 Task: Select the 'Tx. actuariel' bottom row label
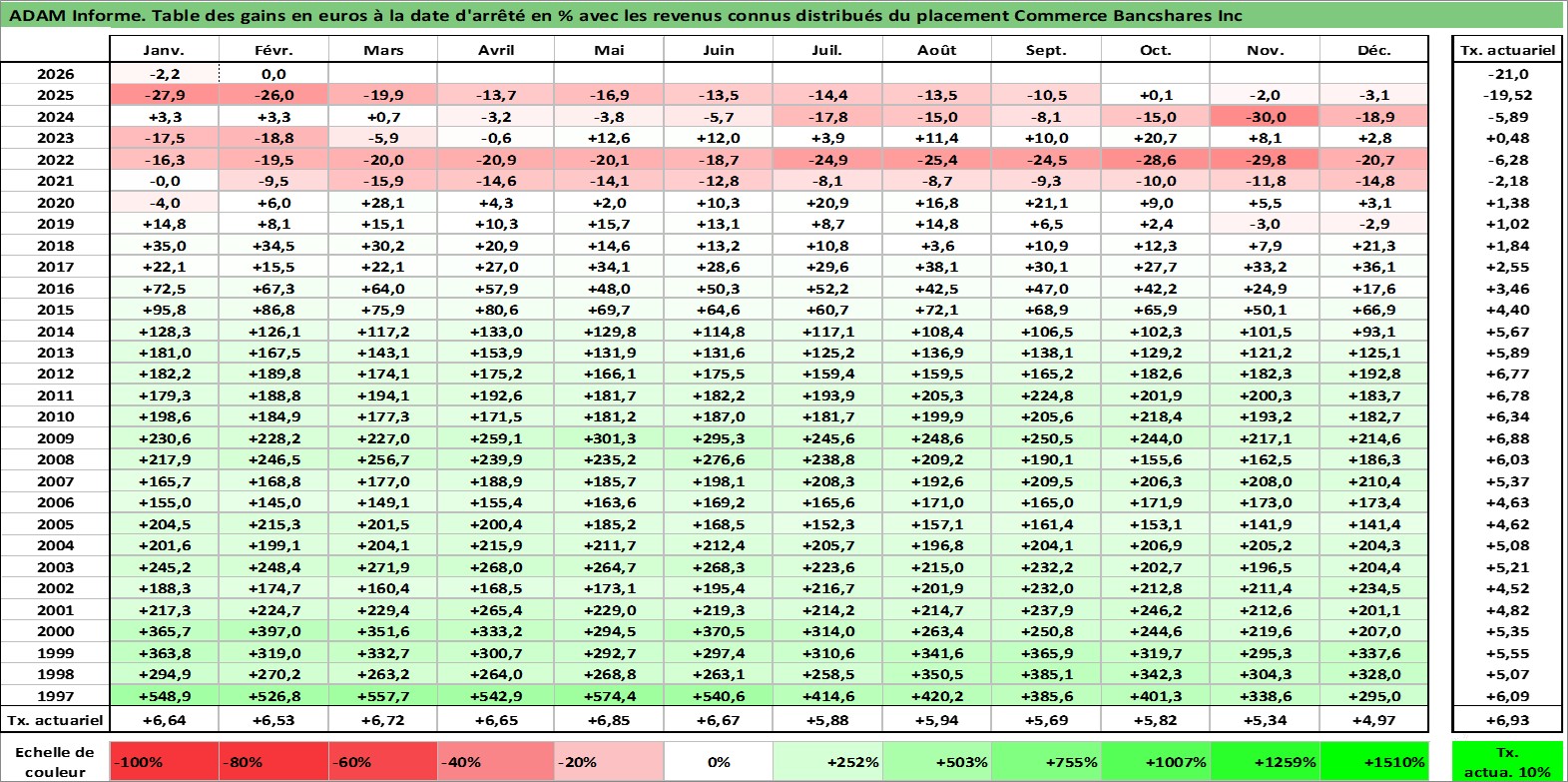pos(56,720)
